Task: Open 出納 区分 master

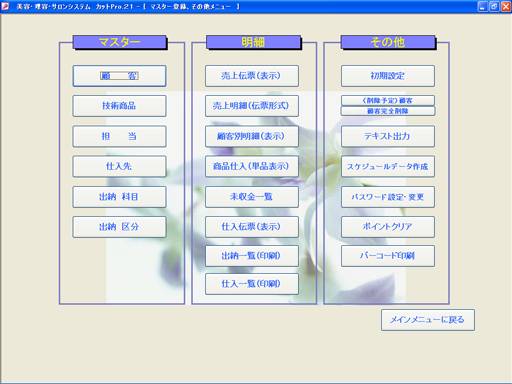Action: (119, 227)
